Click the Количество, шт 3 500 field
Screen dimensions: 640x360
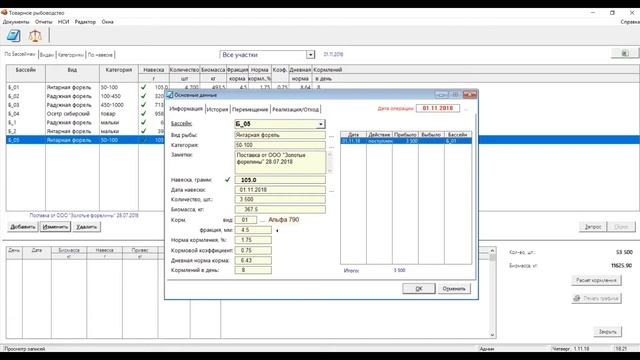click(280, 200)
